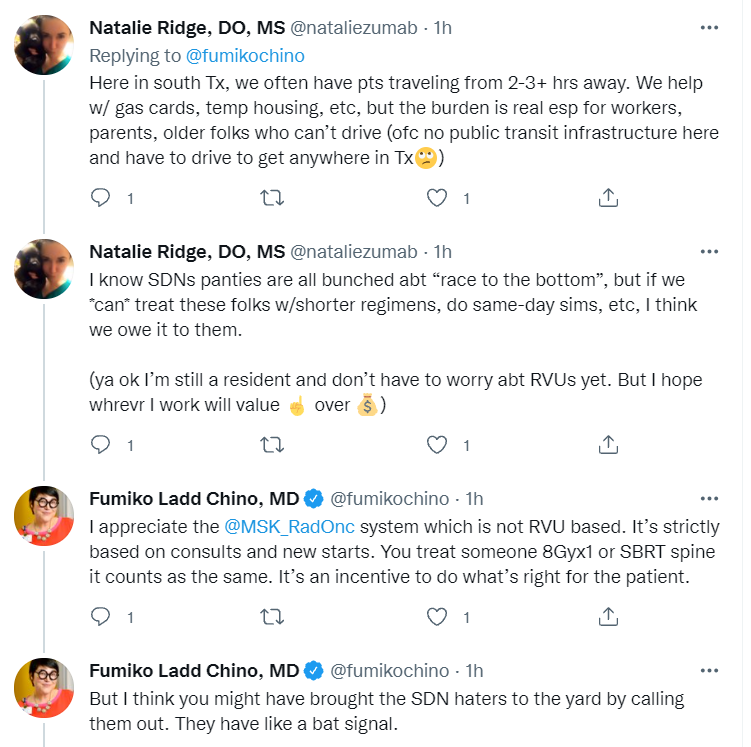Open Fumiko's avatar on the bat signal tweet
The width and height of the screenshot is (751, 747).
(x=43, y=688)
